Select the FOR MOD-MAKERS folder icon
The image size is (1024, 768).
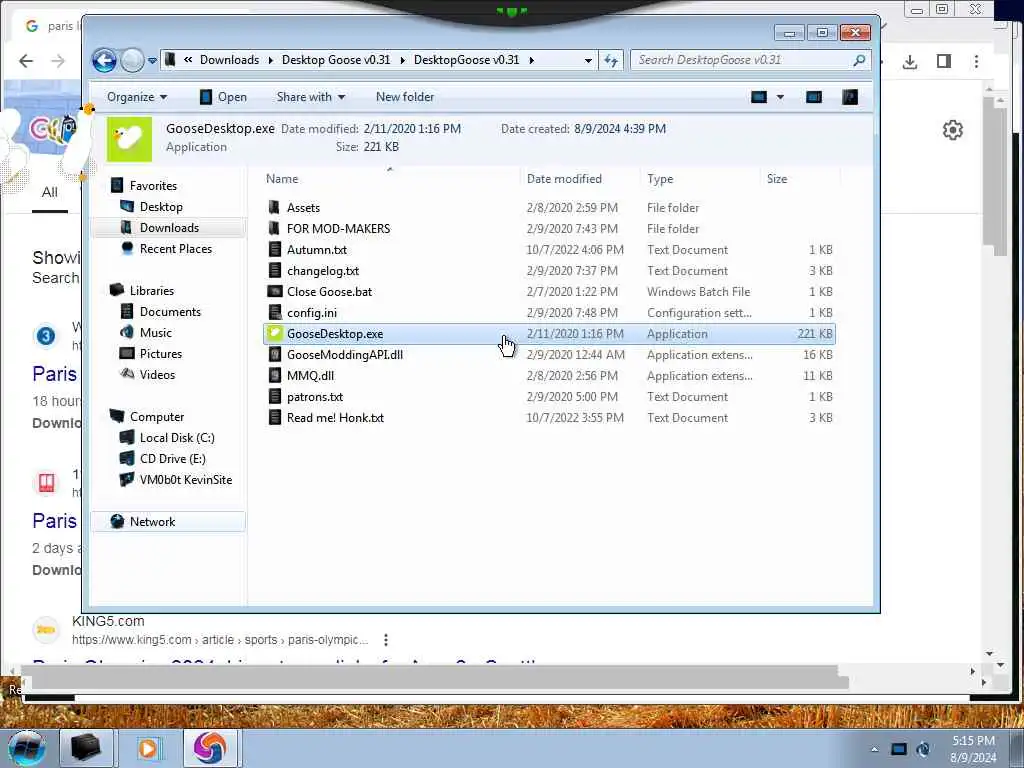pos(274,229)
